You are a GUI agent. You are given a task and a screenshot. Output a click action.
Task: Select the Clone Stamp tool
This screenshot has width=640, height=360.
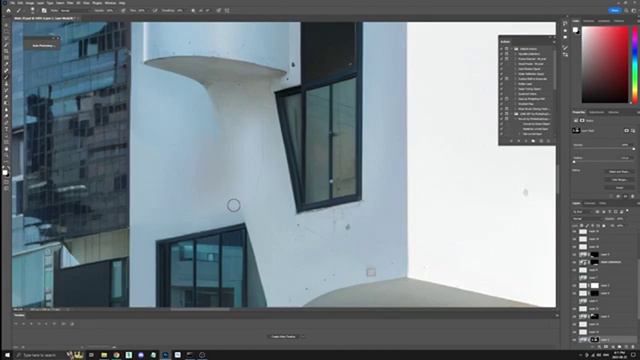6,84
